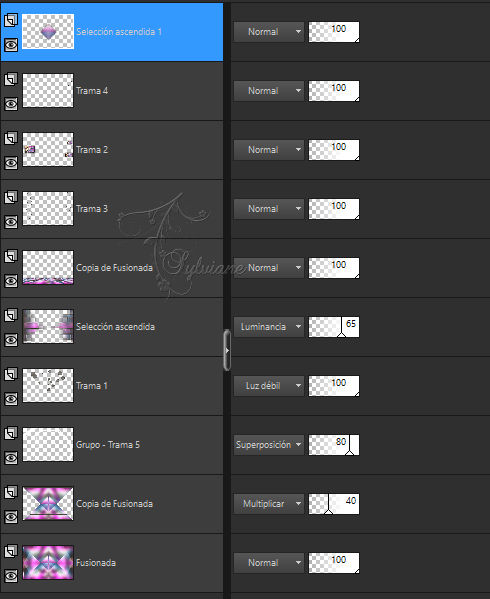Click layer type icon of Trama 2
This screenshot has height=599, width=490.
(11, 138)
